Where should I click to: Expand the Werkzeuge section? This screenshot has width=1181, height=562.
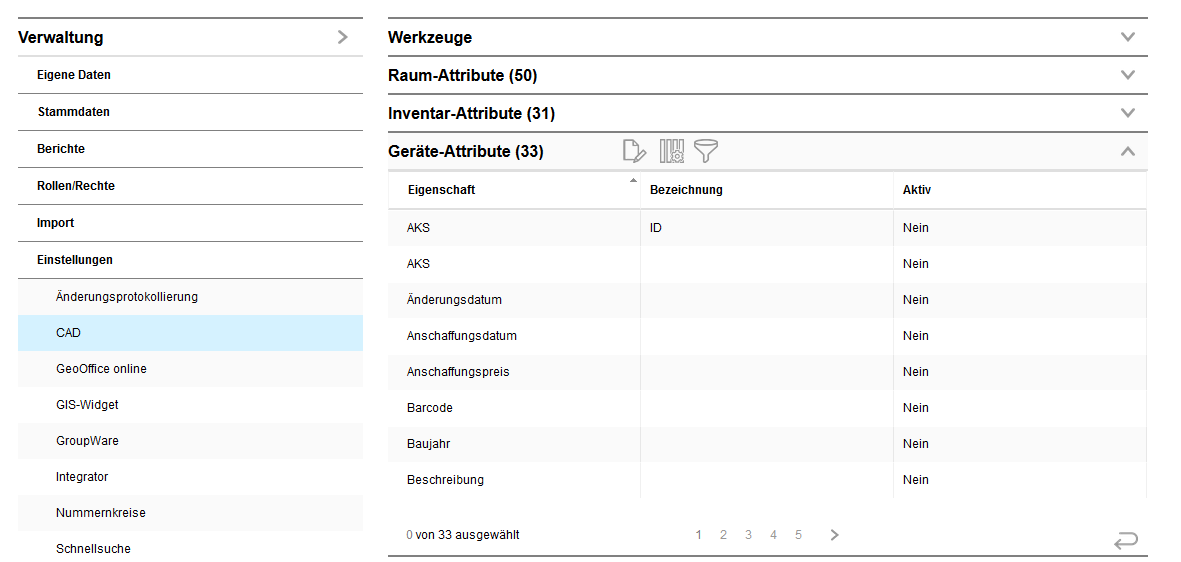point(1128,38)
